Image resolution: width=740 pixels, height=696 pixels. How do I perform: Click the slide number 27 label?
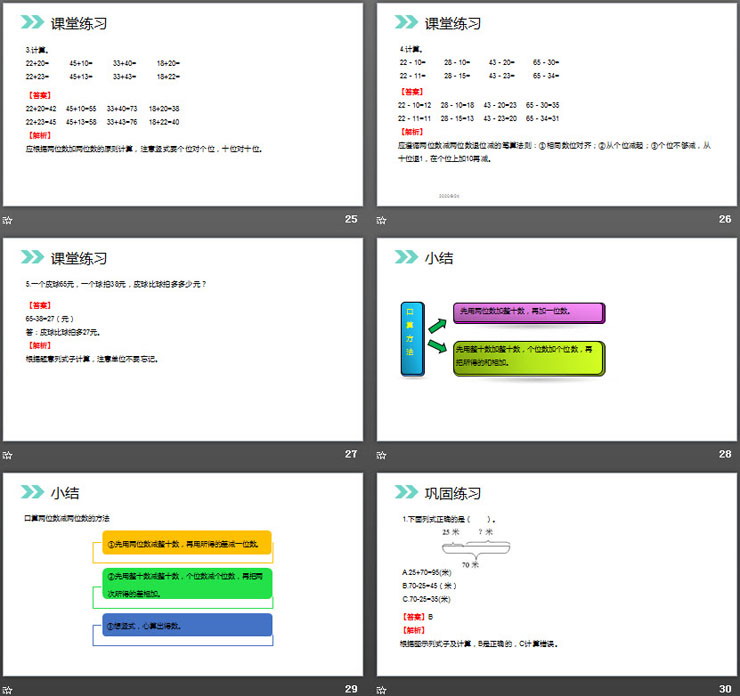351,454
